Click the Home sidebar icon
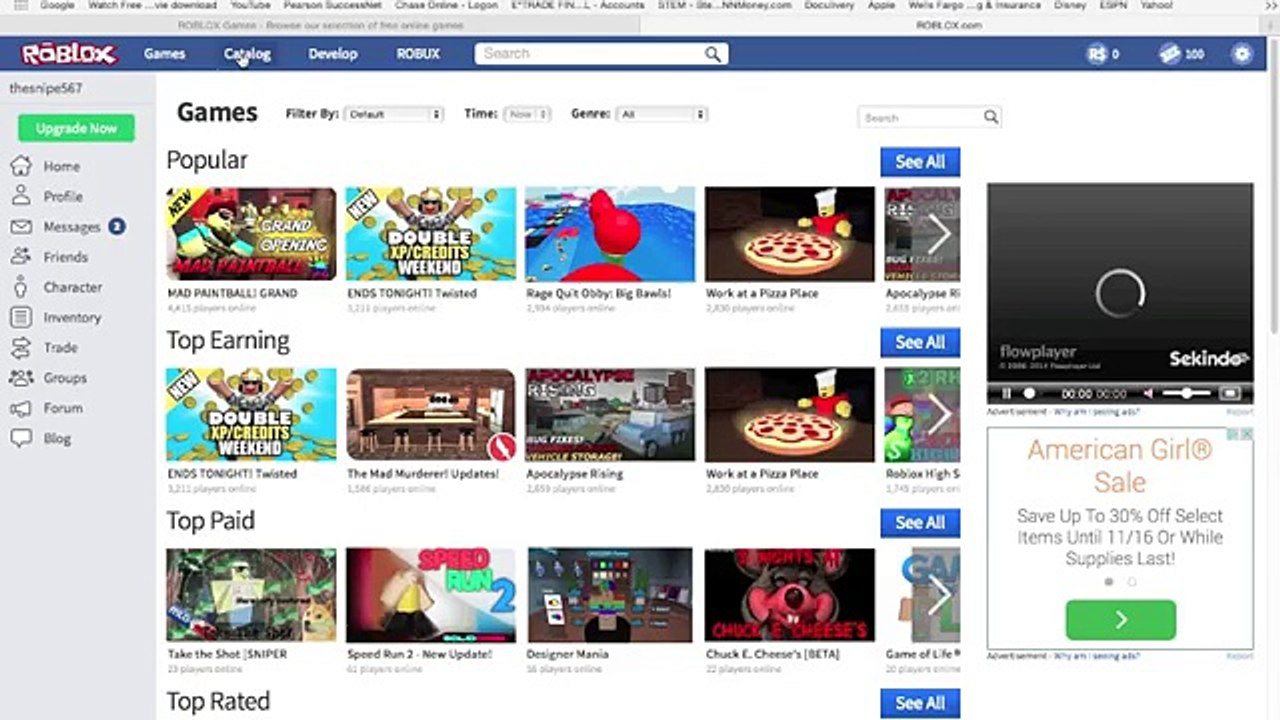Screen dimensions: 1280x720 click(21, 166)
